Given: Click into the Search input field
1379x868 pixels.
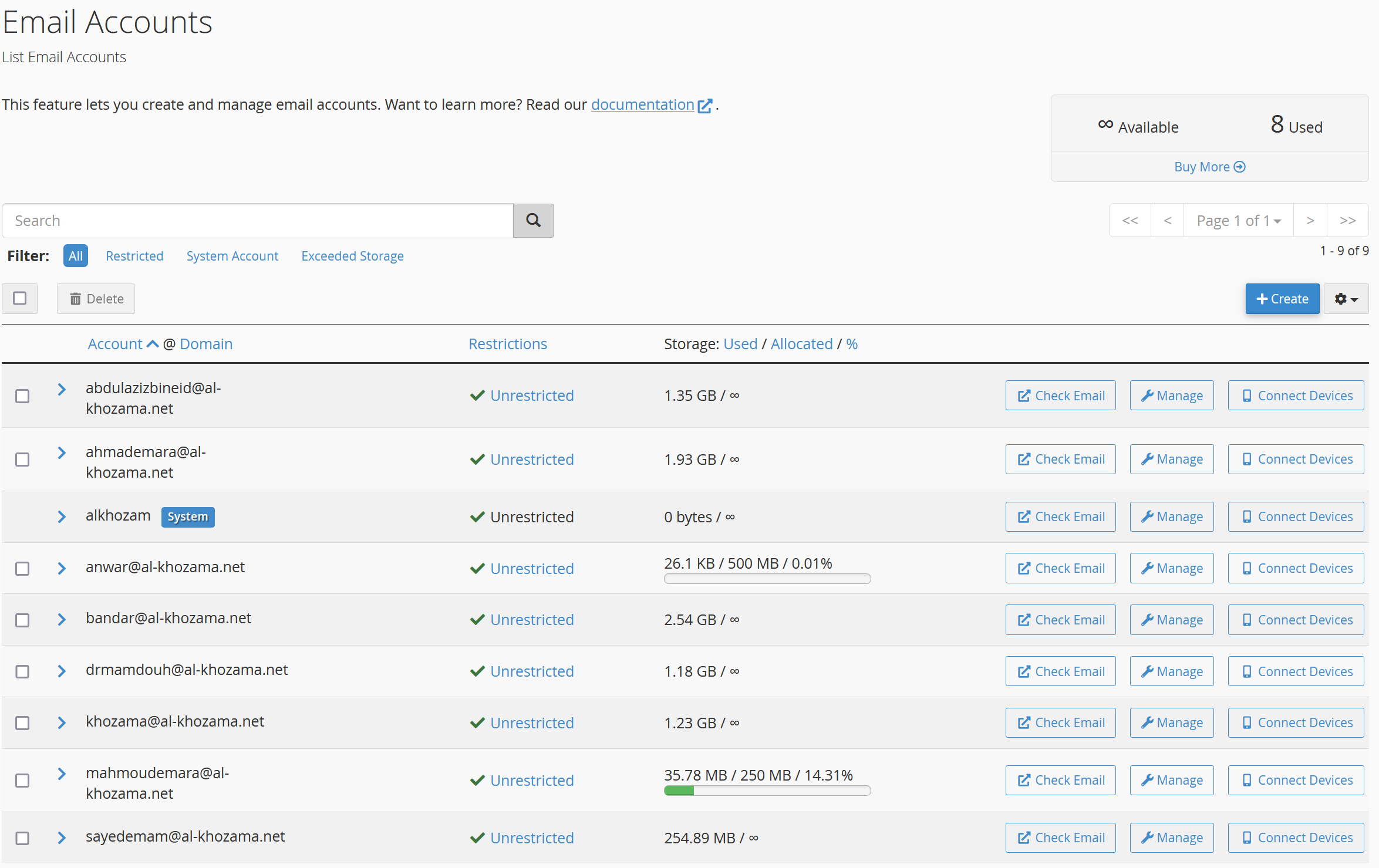Looking at the screenshot, I should point(258,221).
